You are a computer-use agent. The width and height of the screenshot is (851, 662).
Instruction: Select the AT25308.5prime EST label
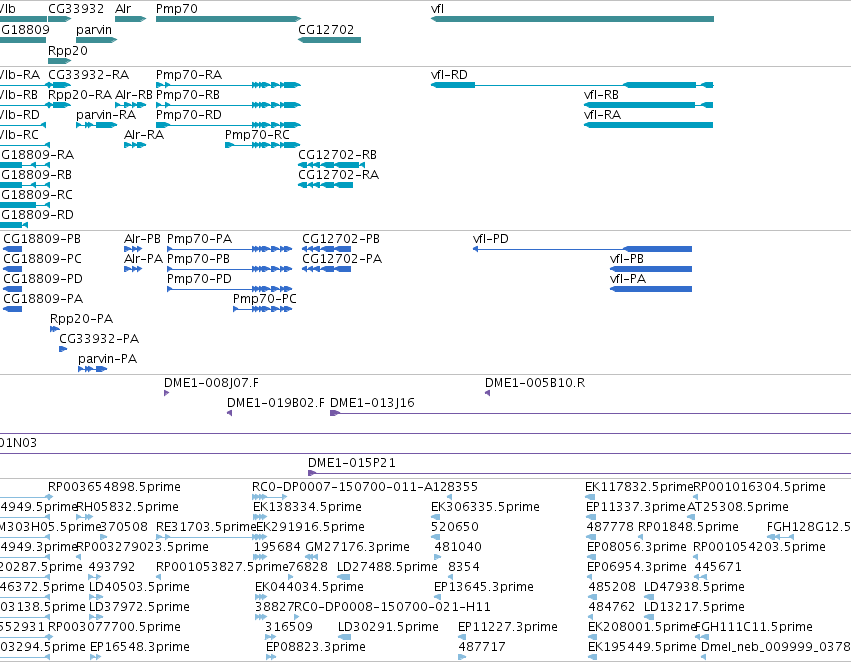(738, 507)
